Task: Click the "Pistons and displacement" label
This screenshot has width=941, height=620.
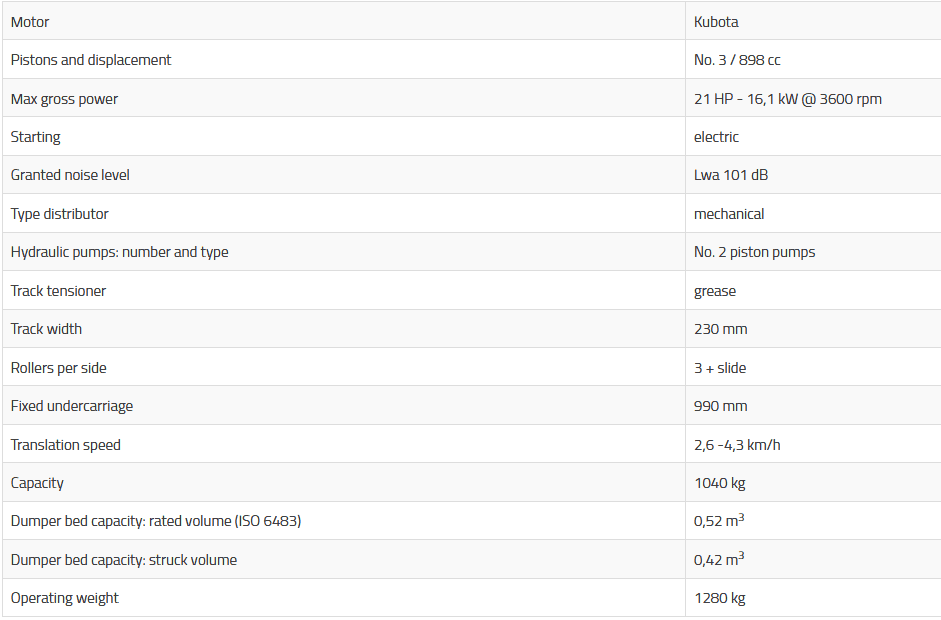Action: click(91, 60)
